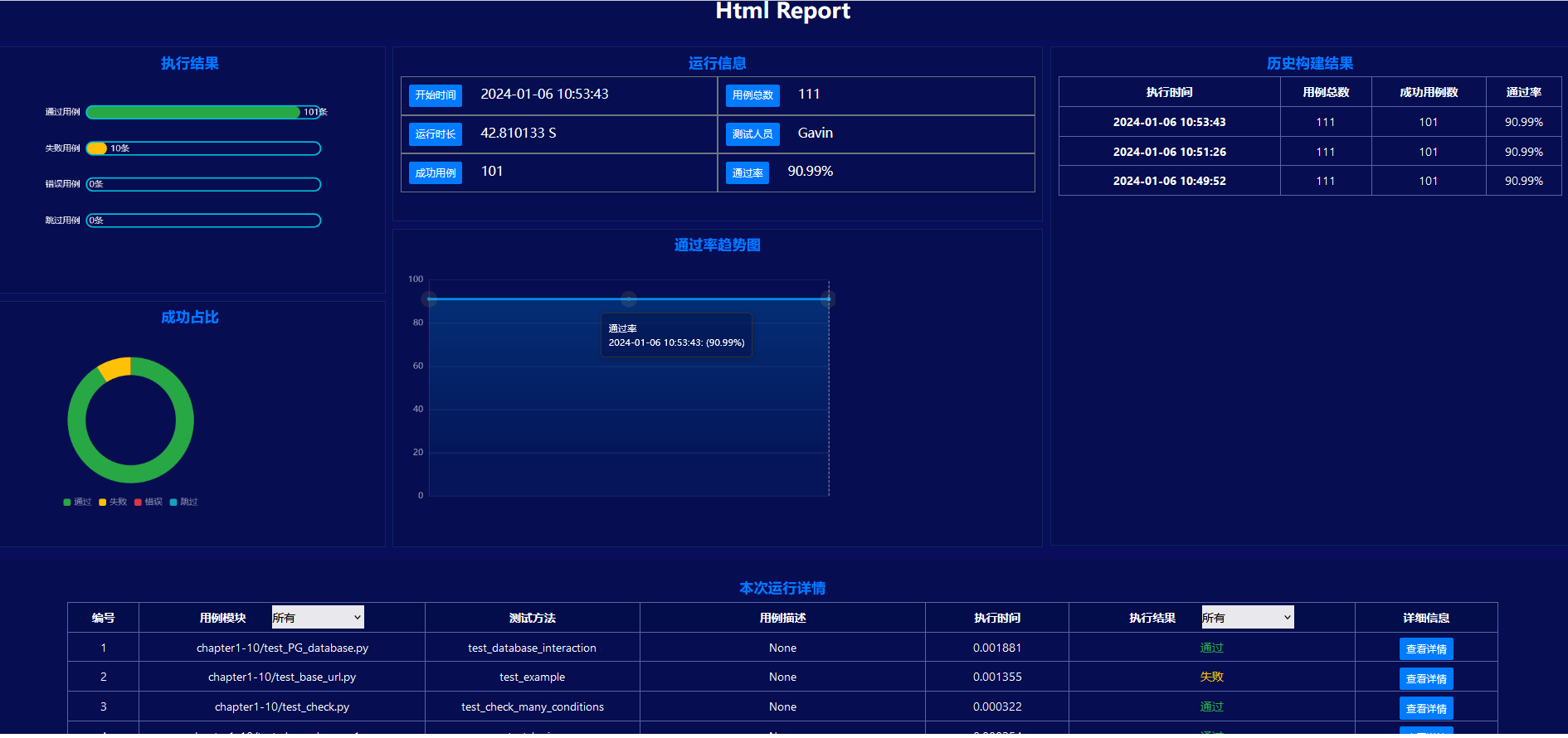Open the 用例模块 filter dropdown
1568x738 pixels.
pyautogui.click(x=318, y=617)
